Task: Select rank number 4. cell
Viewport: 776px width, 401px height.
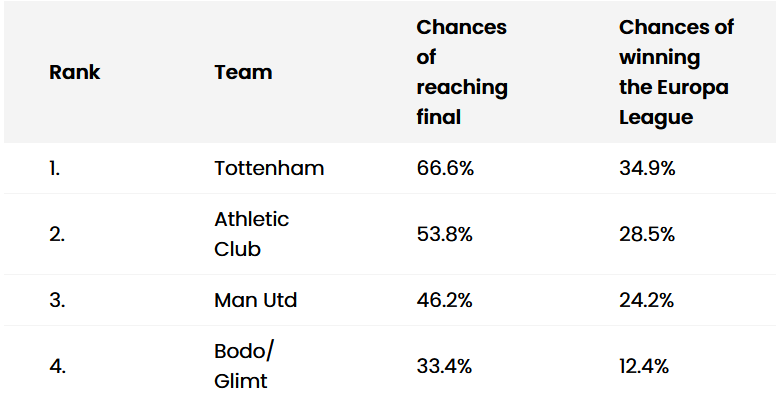Action: click(x=57, y=366)
